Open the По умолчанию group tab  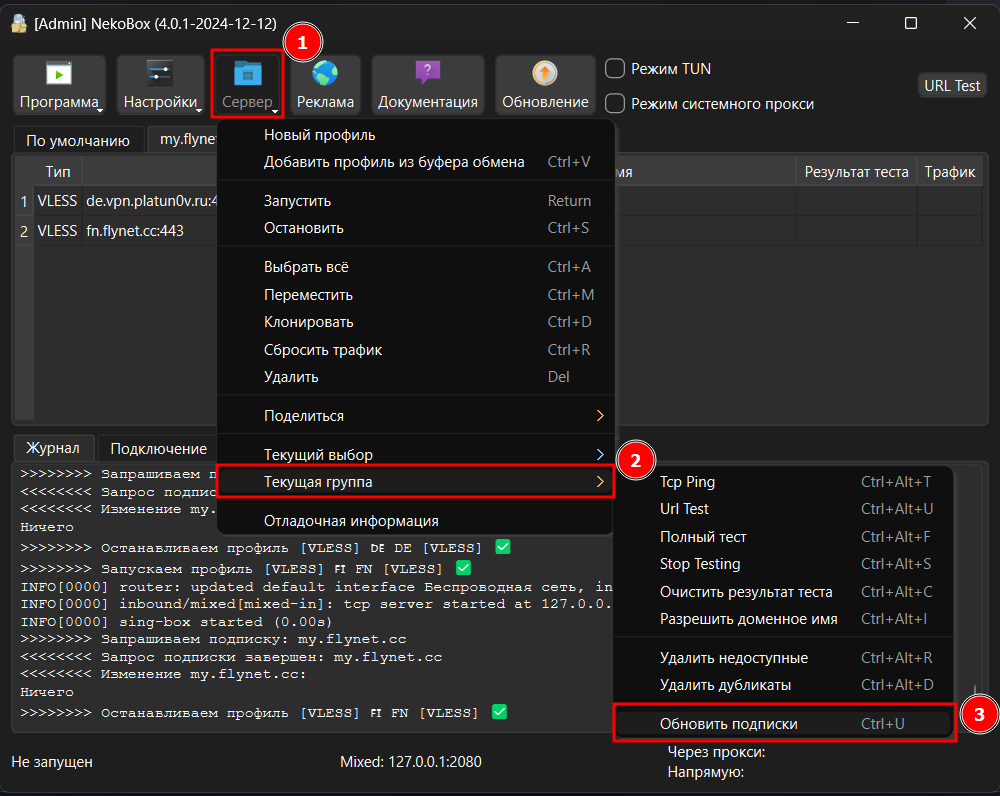(78, 140)
